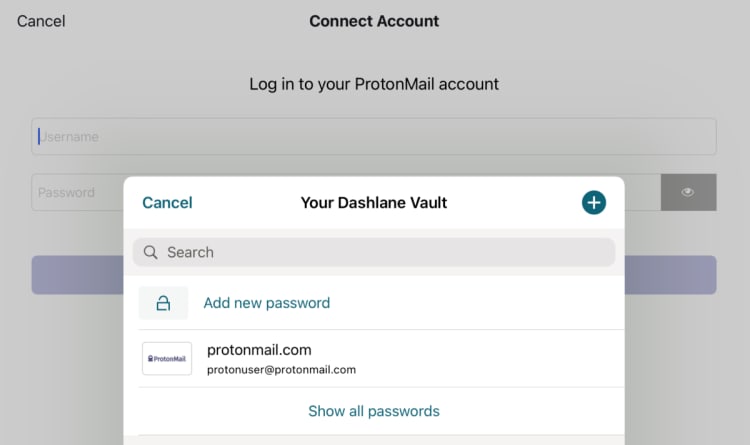Open Show all passwords
The width and height of the screenshot is (750, 445).
[x=373, y=411]
